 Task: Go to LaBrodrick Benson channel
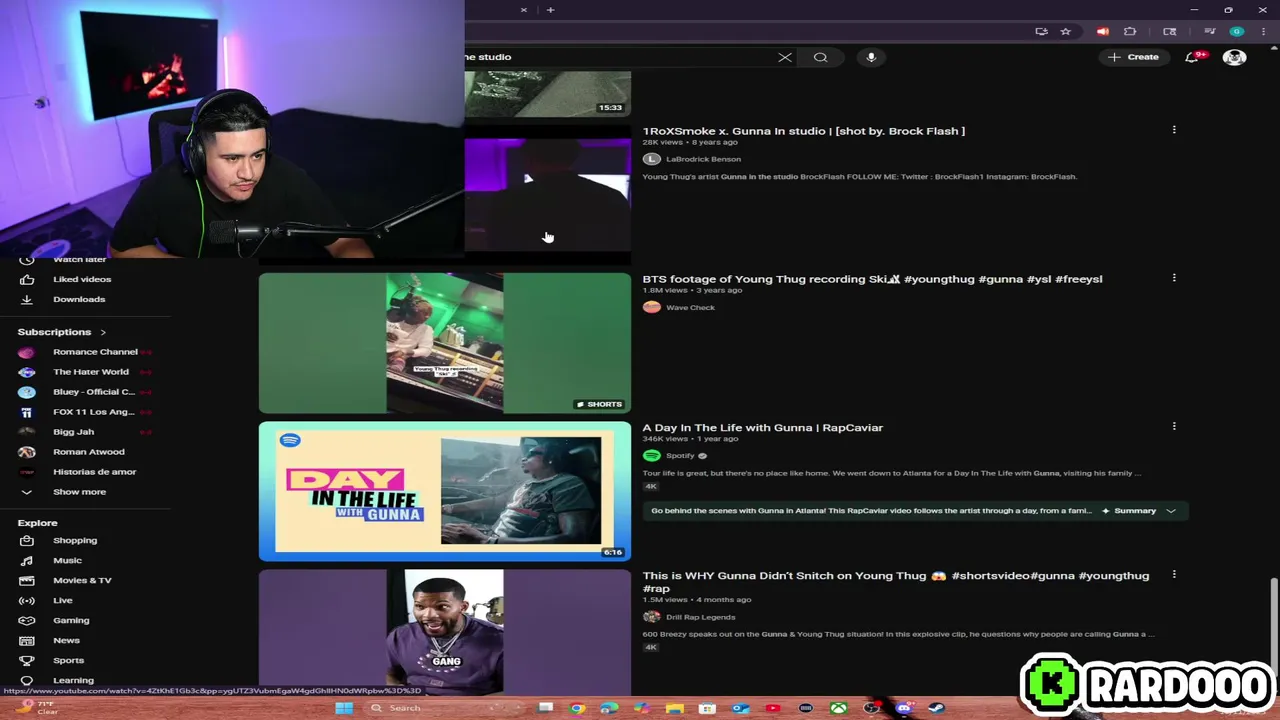[703, 159]
